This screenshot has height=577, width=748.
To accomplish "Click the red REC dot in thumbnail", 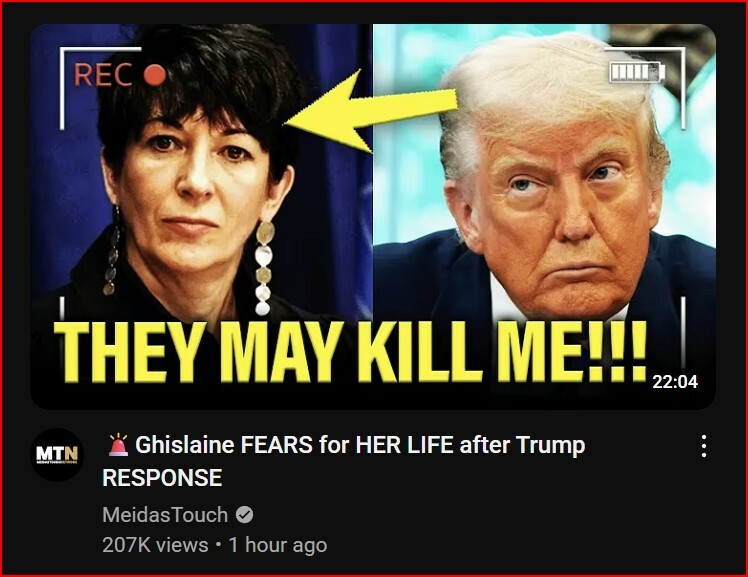I will coord(155,74).
